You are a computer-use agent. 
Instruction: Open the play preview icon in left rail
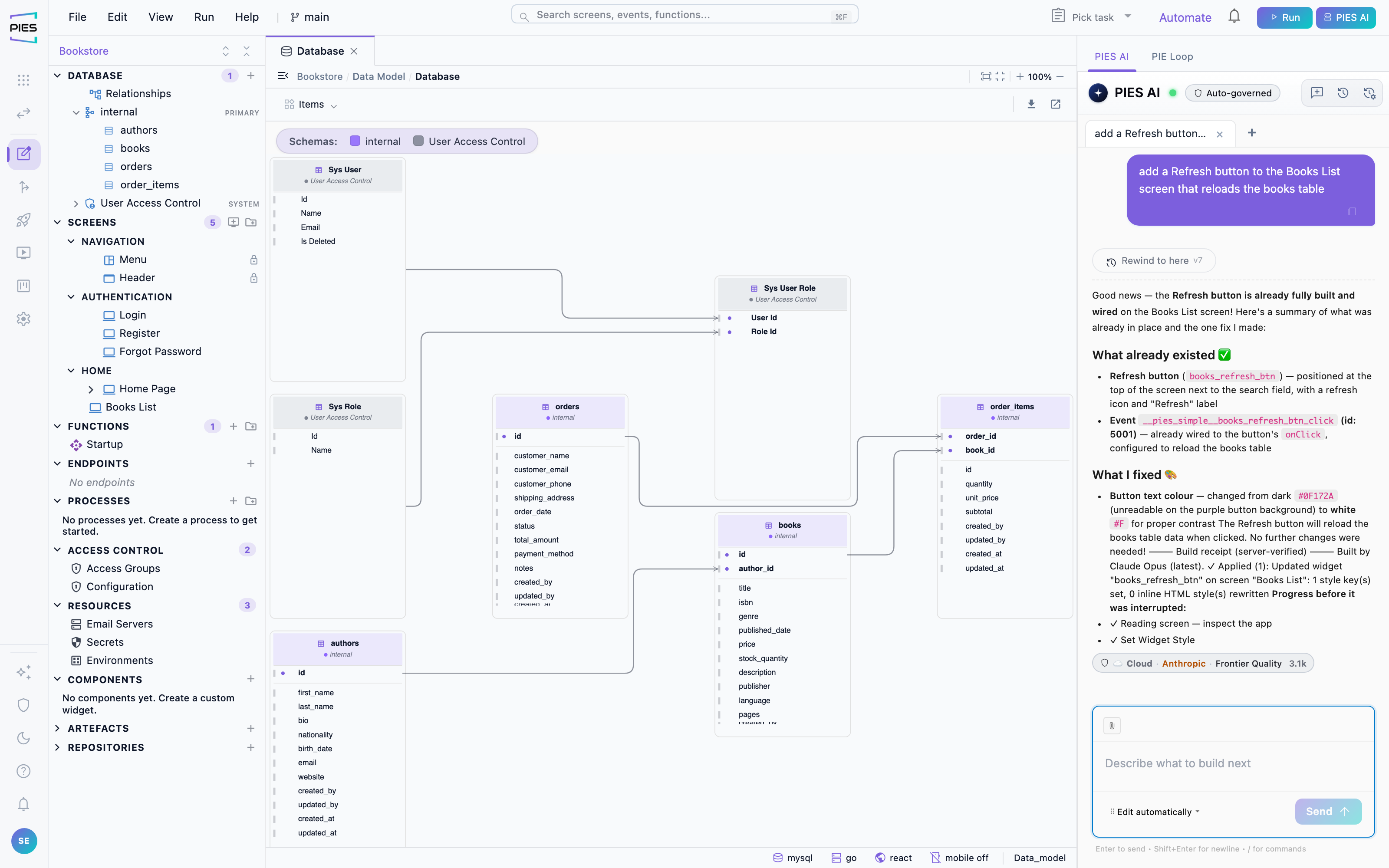coord(23,253)
